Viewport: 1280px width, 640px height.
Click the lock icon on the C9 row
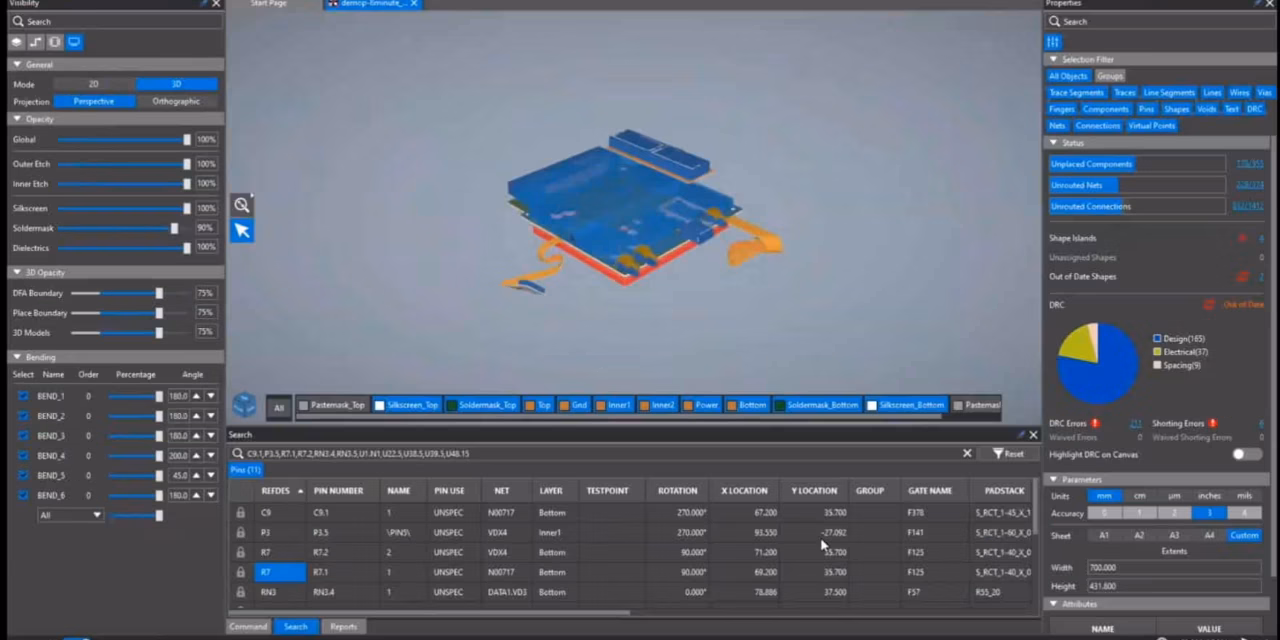[x=240, y=513]
